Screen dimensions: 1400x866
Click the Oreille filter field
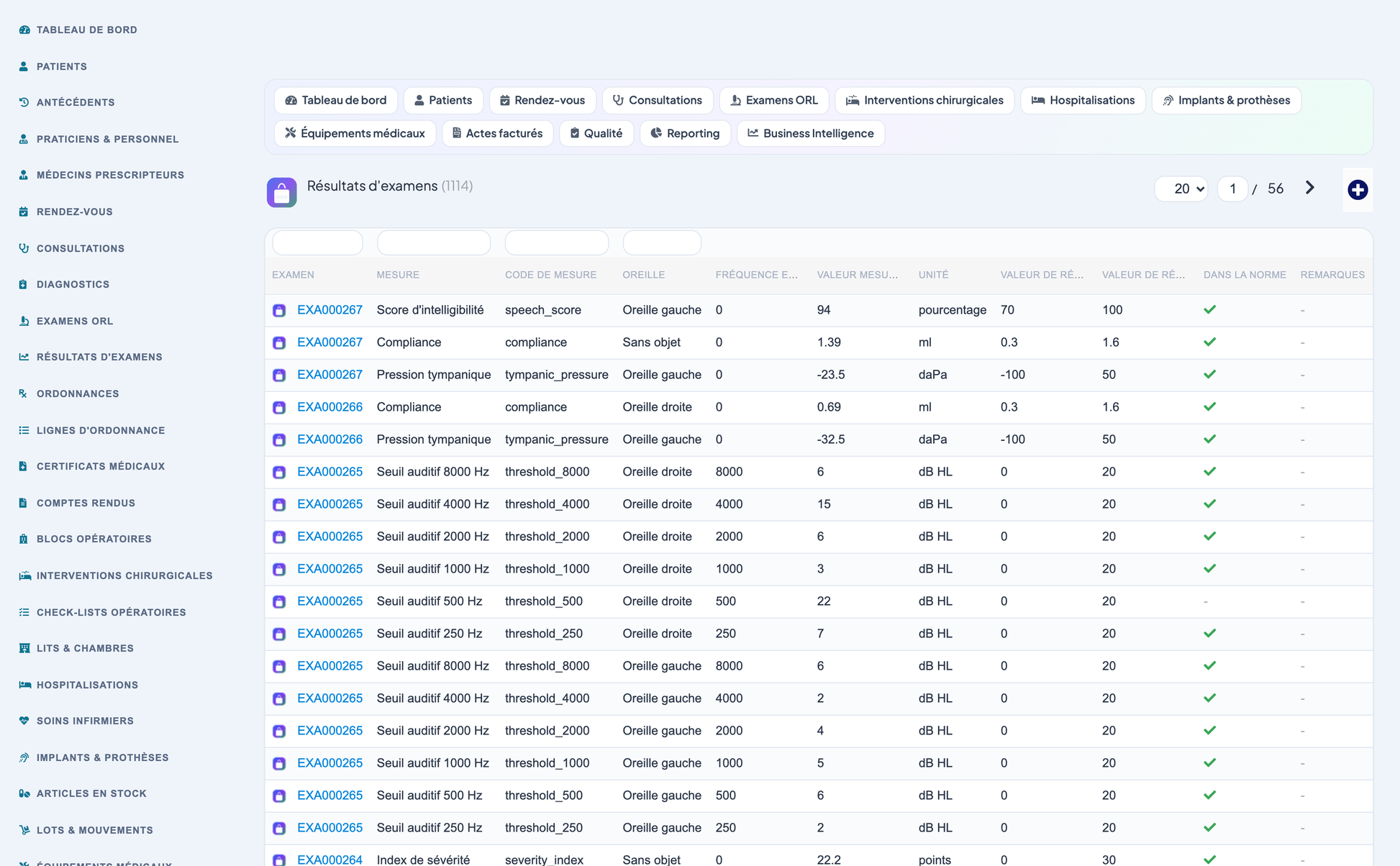coord(662,242)
